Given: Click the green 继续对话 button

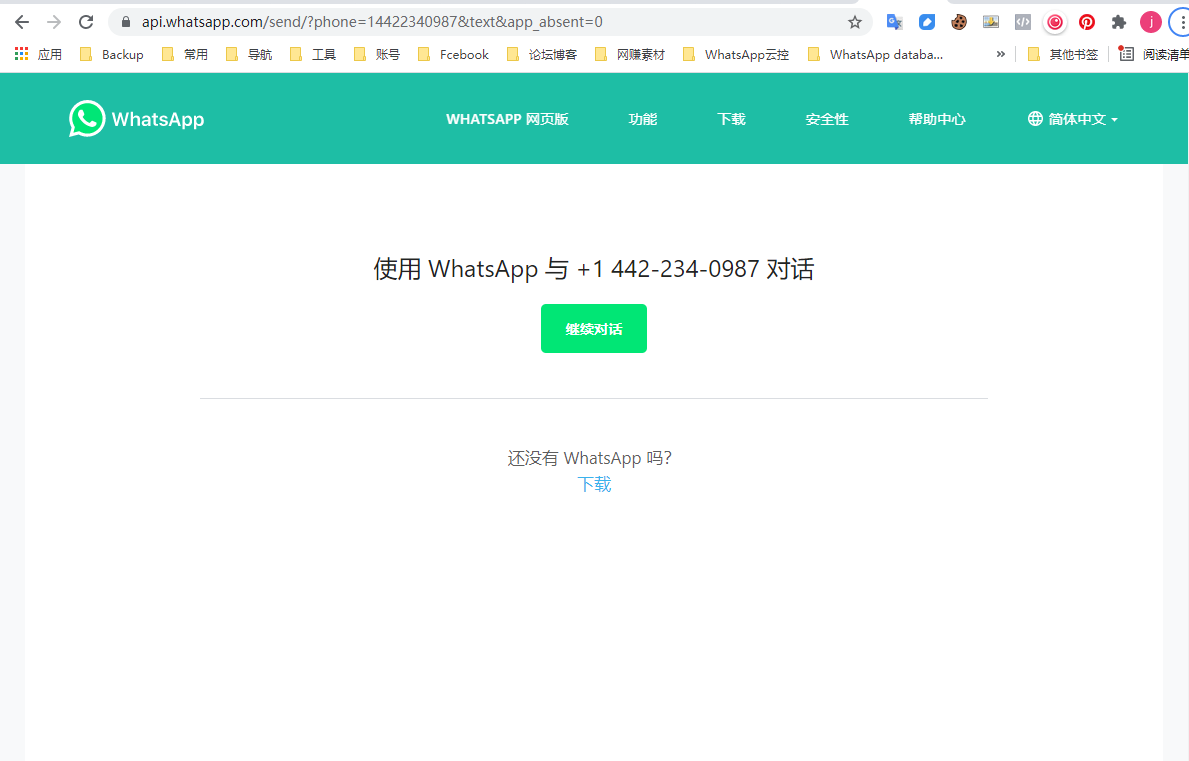Looking at the screenshot, I should point(594,328).
